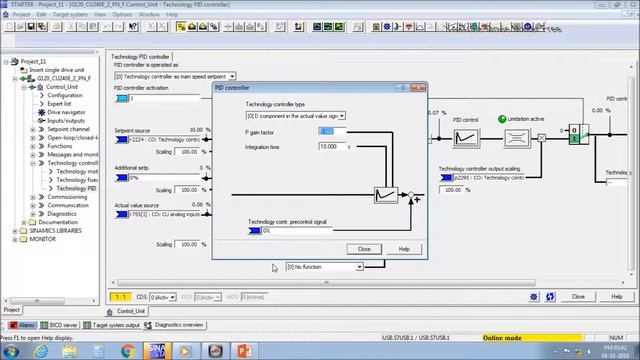The height and width of the screenshot is (360, 640).
Task: Open Google Chrome from the taskbar
Action: 127,351
